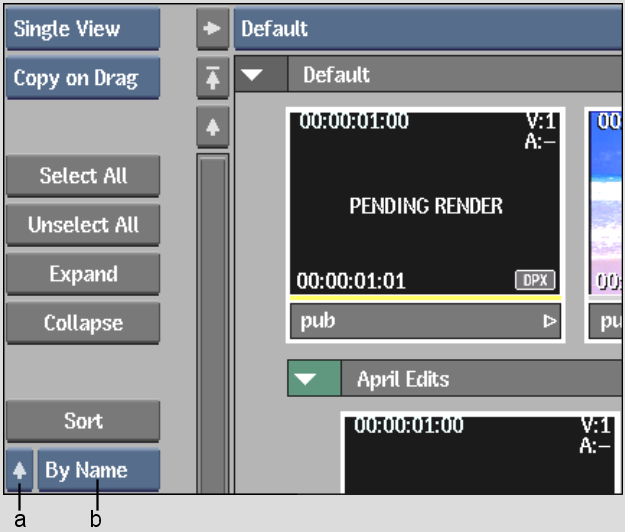Click the pub clip name field
Viewport: 625px width, 532px height.
coord(425,321)
